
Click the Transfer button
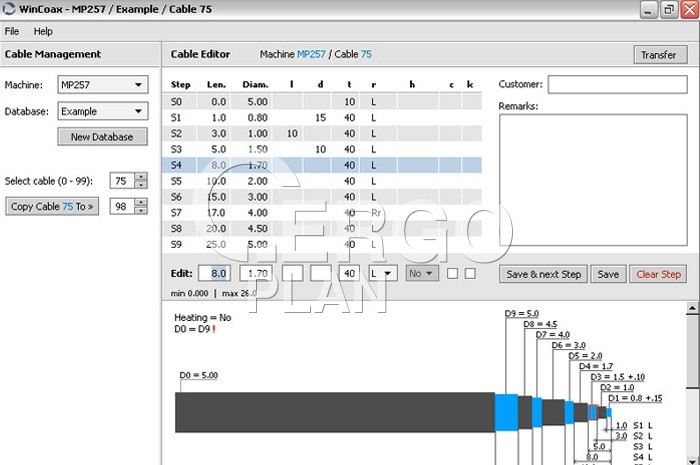pos(660,55)
